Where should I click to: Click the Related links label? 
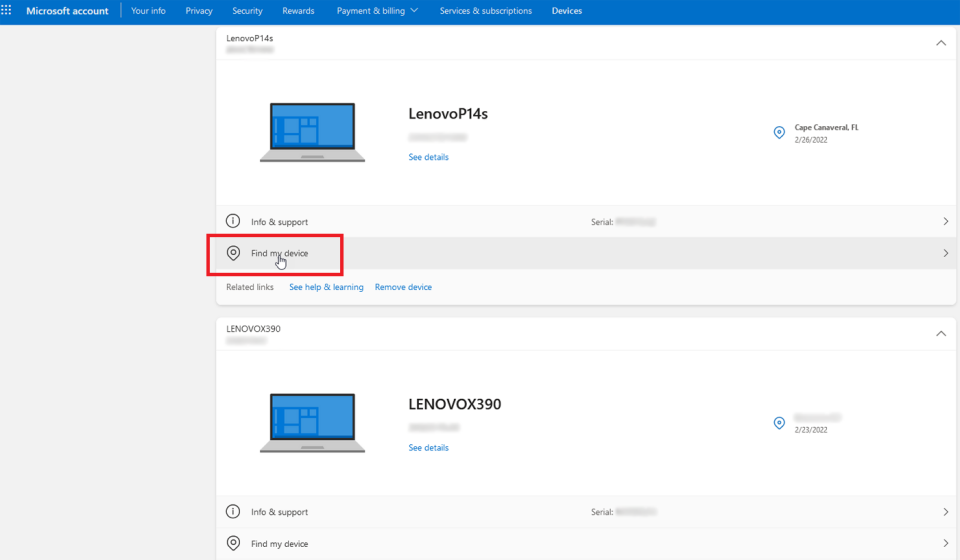[x=250, y=287]
